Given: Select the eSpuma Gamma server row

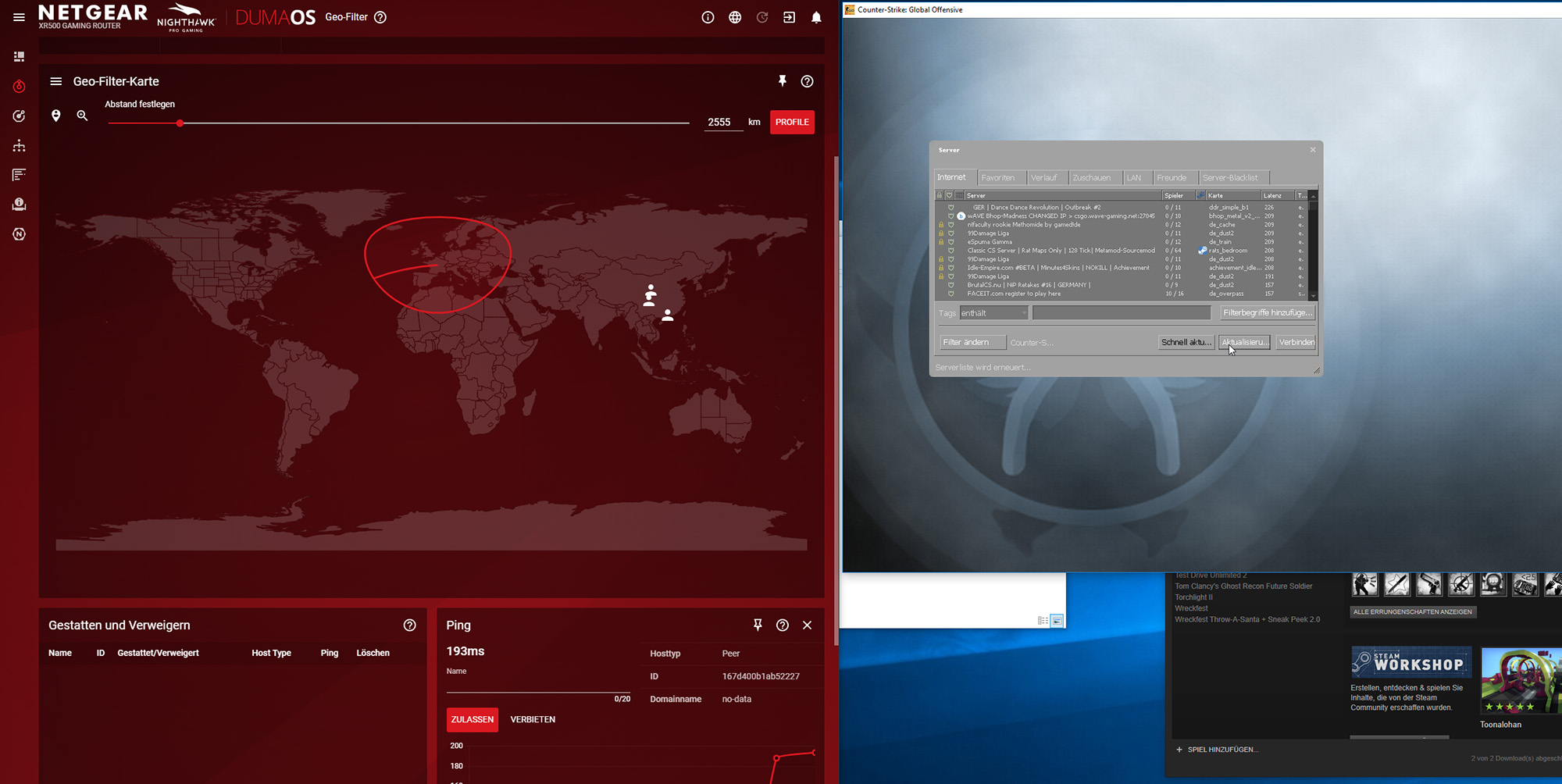Looking at the screenshot, I should 1122,242.
